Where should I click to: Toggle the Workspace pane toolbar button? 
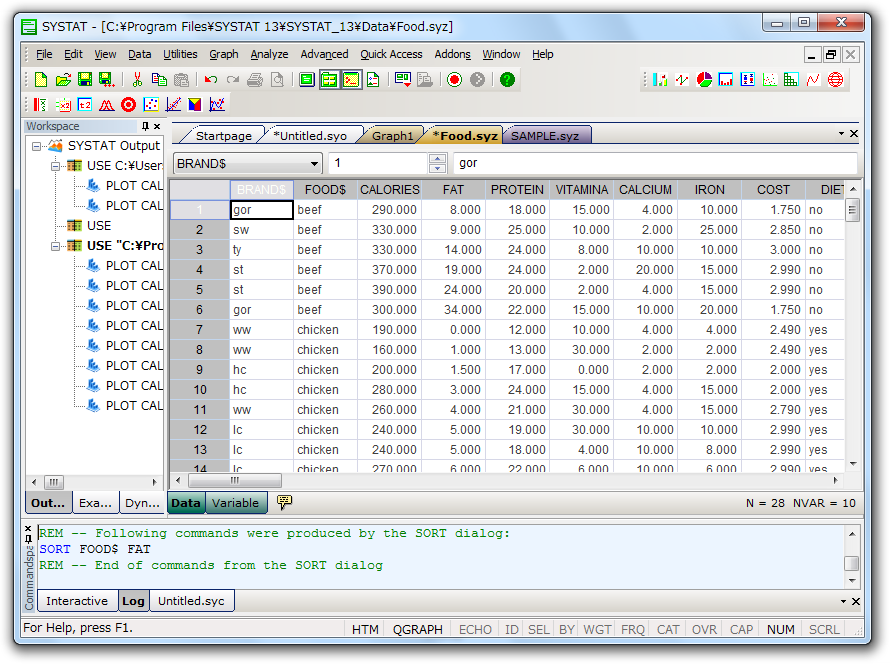coord(329,79)
